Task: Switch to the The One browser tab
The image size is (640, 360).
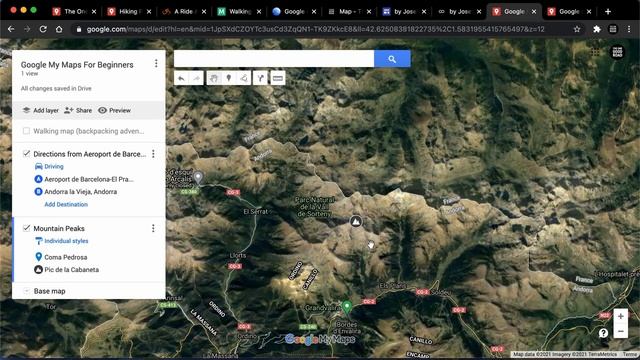Action: [x=74, y=11]
